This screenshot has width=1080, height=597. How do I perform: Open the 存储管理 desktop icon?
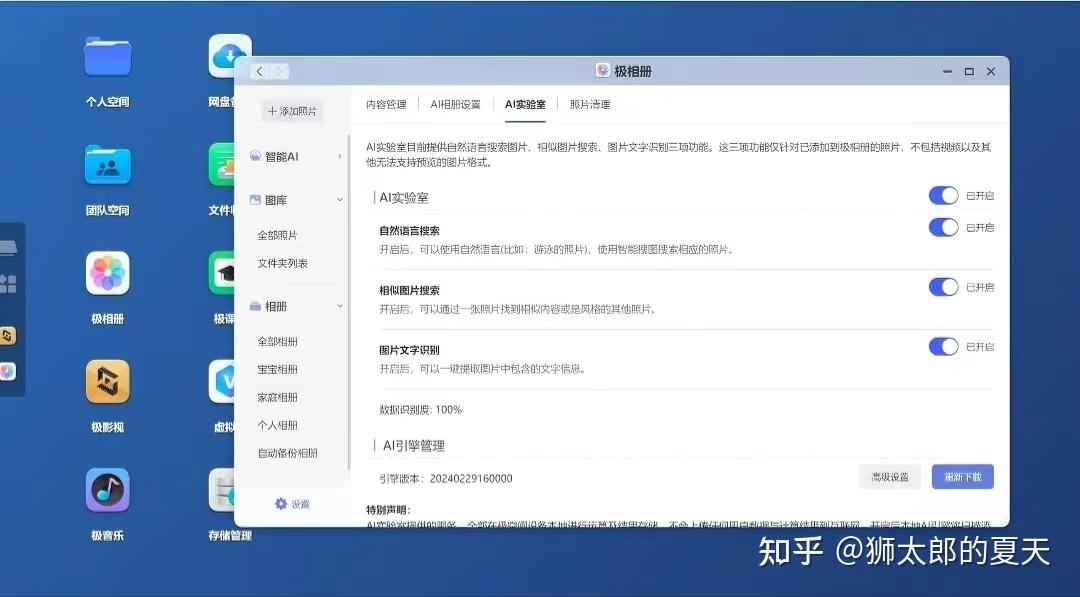222,490
